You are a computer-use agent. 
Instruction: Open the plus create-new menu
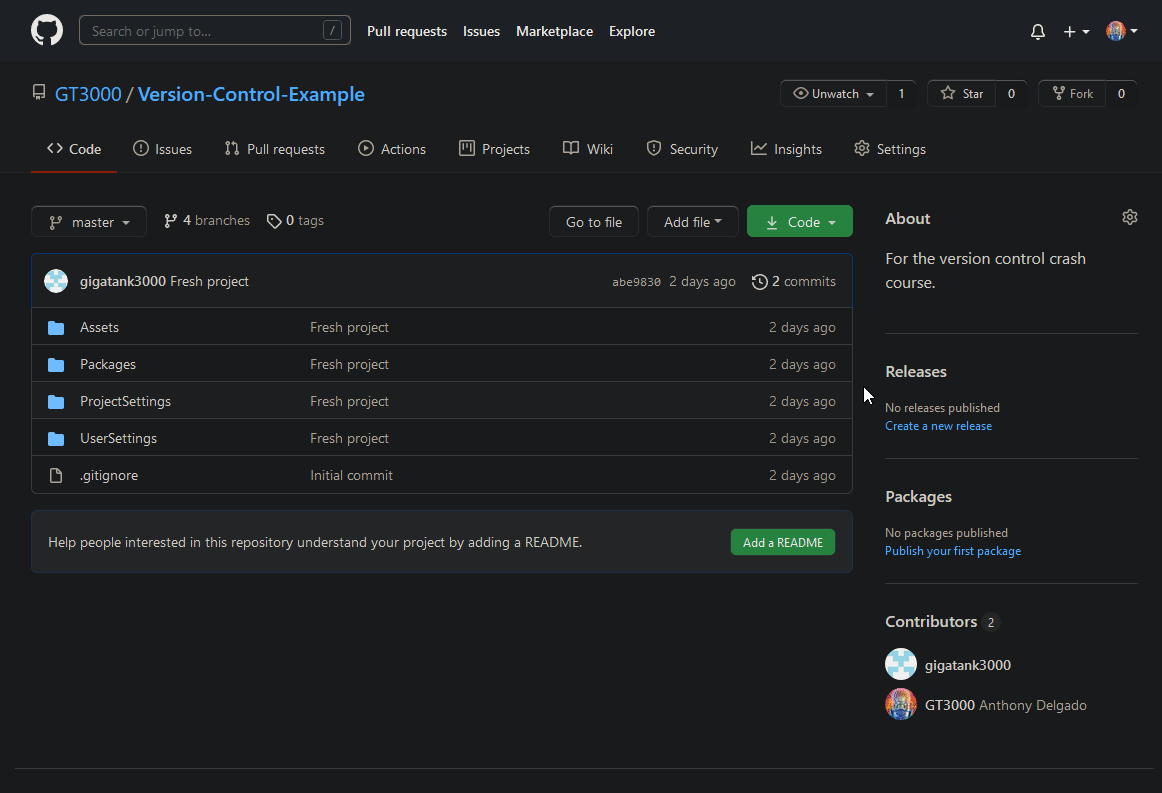pos(1076,32)
